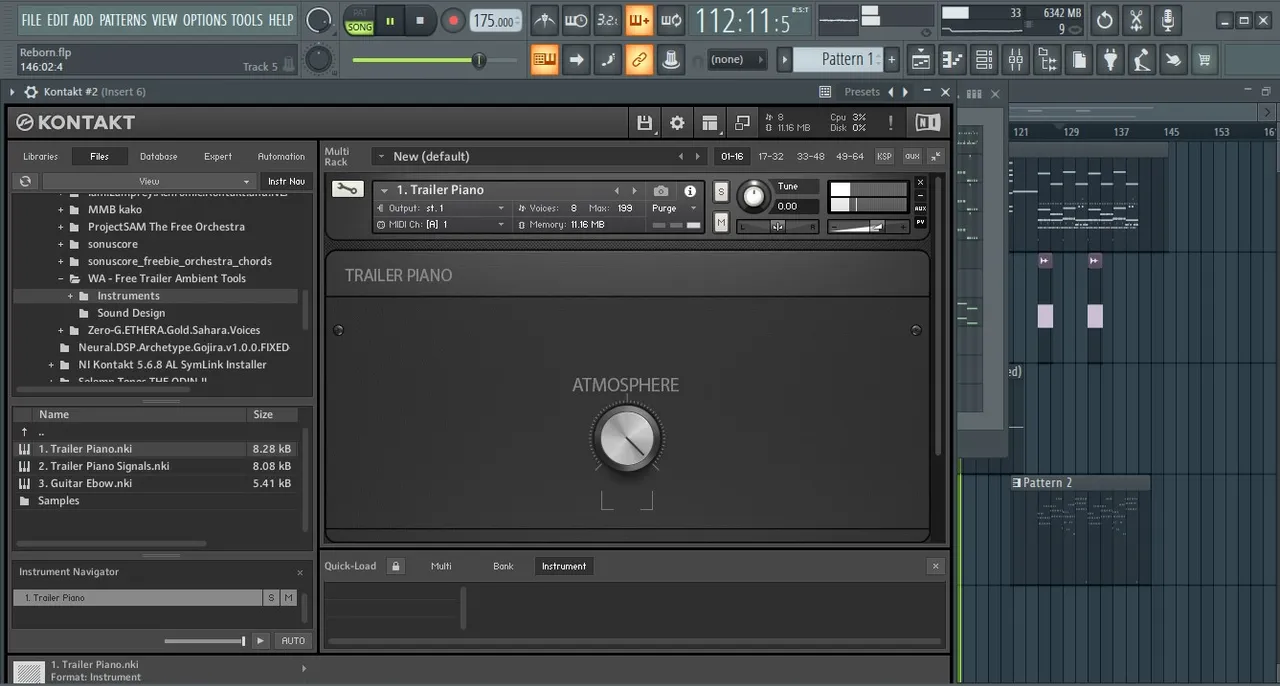Stop playback in FL Studio transport
1280x686 pixels.
click(x=420, y=20)
